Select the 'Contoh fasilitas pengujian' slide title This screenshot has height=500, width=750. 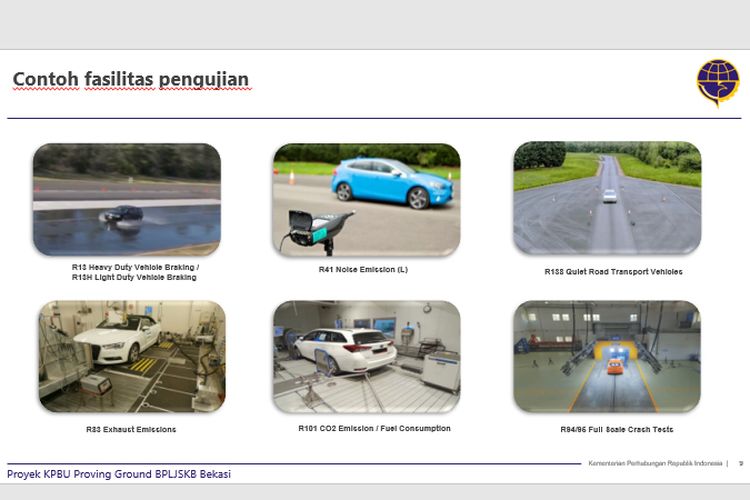coord(131,79)
